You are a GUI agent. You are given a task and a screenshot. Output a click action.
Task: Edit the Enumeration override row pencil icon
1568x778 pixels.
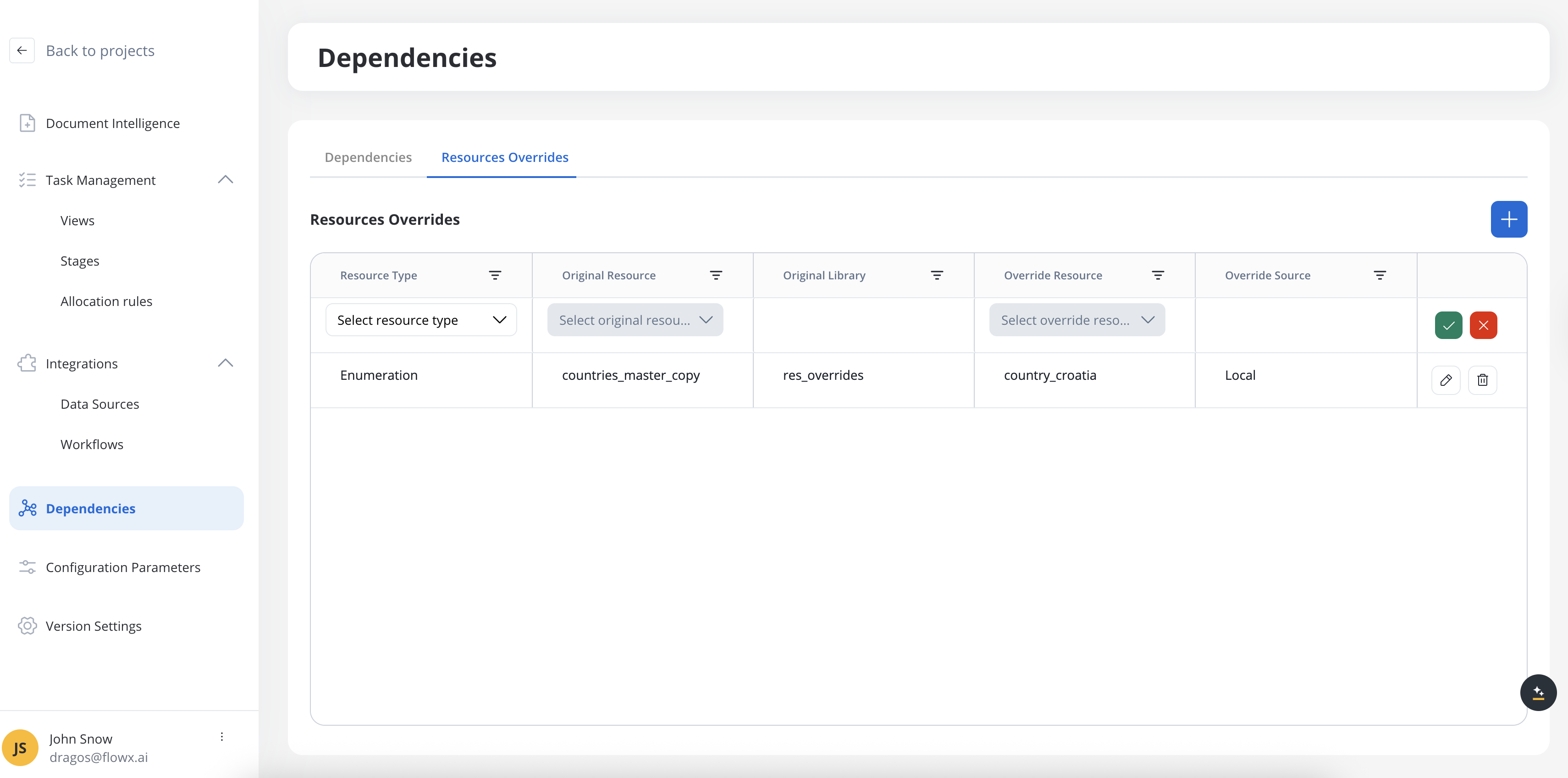click(x=1446, y=380)
